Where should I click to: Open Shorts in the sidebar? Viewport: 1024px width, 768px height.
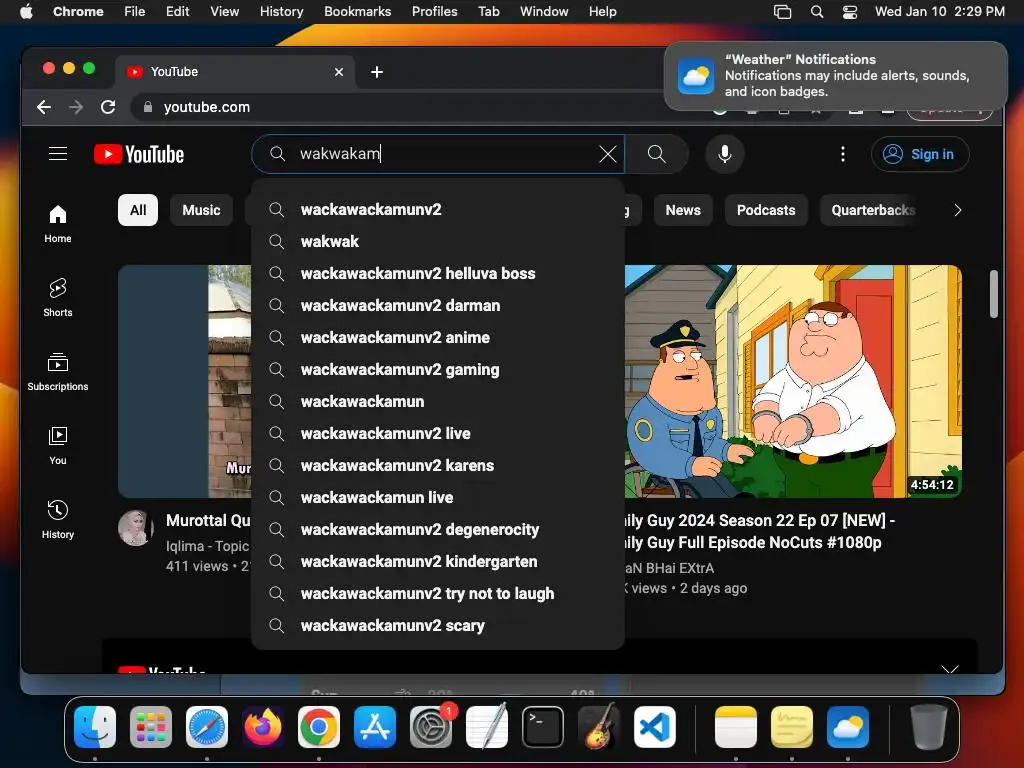(58, 298)
